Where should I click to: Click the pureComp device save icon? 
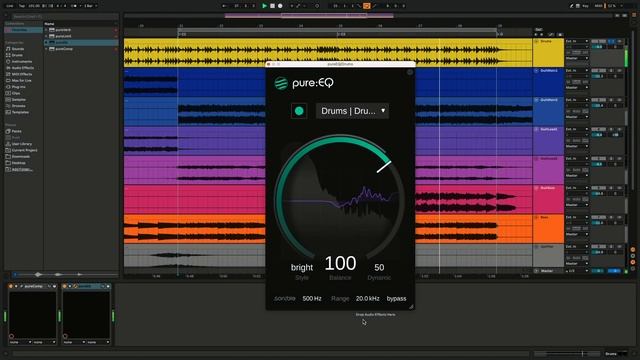pos(54,287)
